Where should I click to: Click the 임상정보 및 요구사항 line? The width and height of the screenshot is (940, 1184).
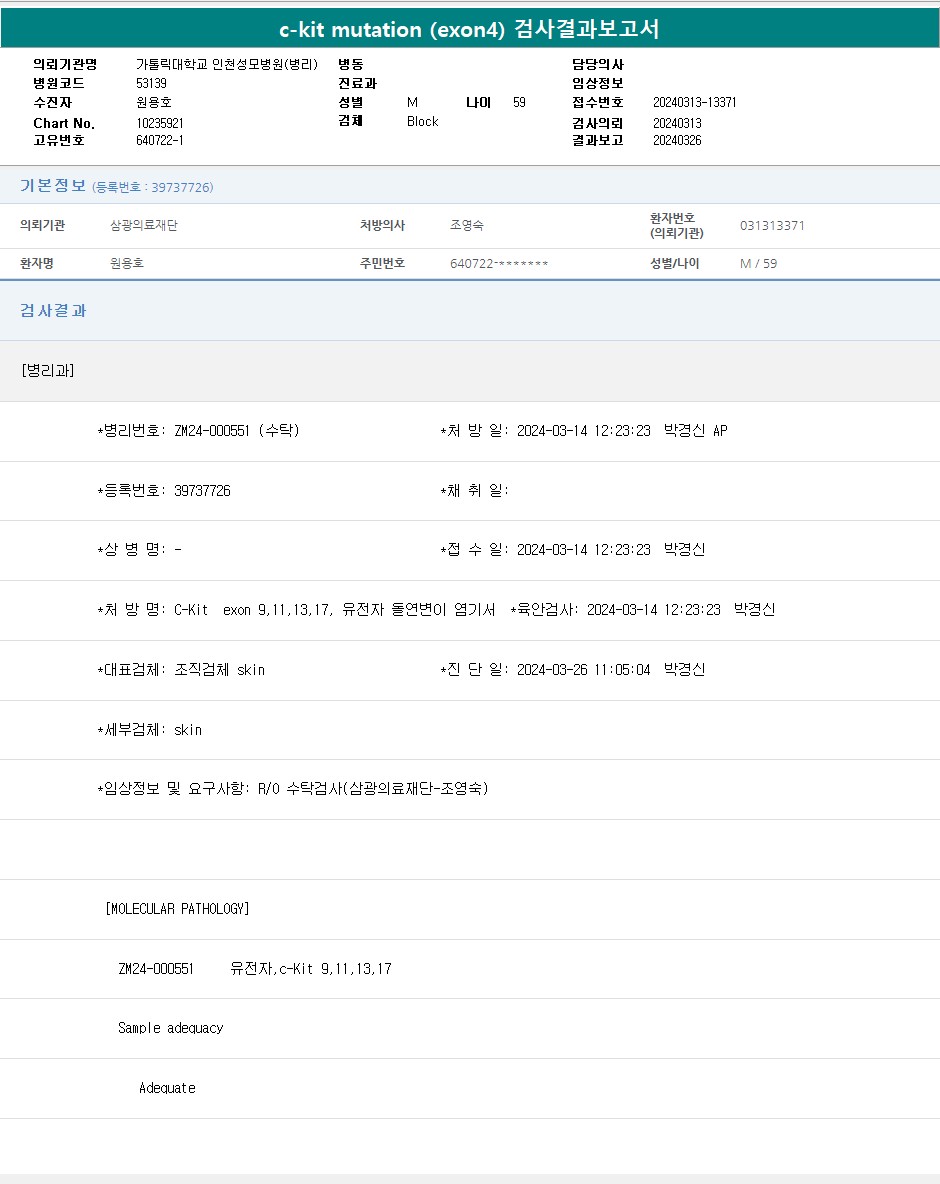pyautogui.click(x=292, y=789)
